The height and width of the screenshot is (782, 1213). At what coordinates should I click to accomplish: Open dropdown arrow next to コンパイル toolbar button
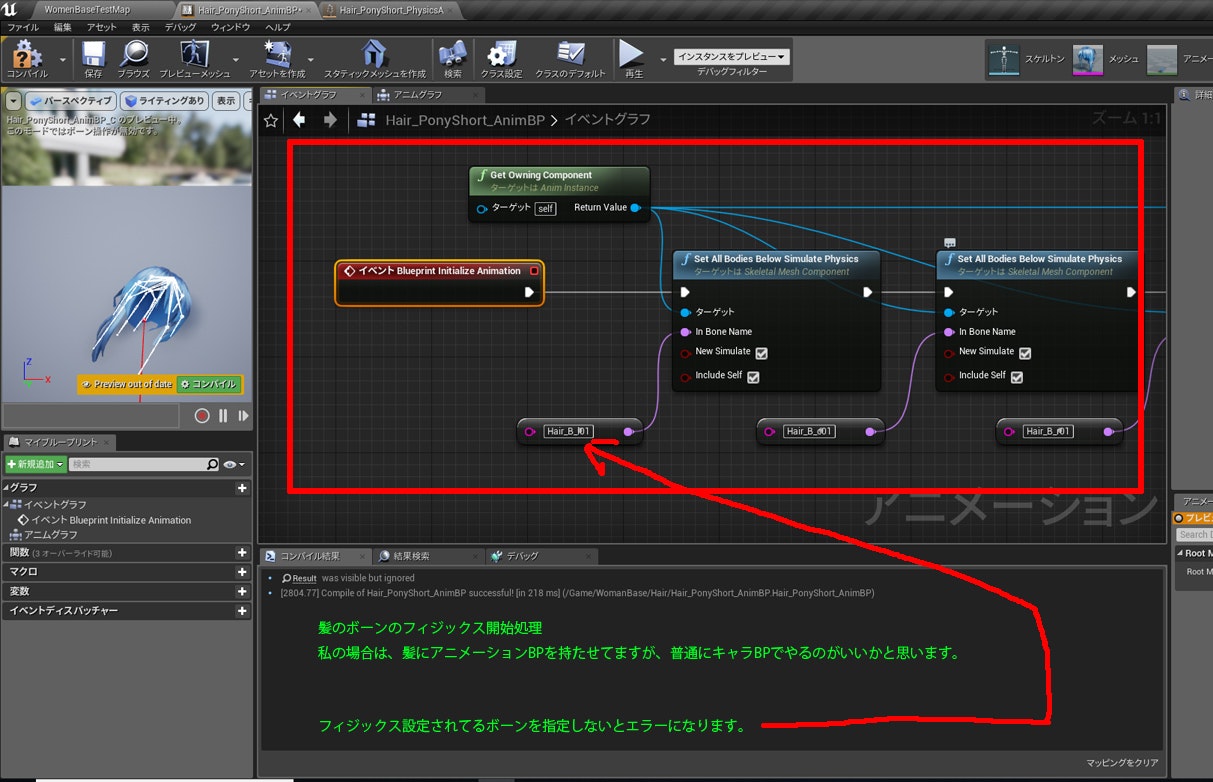coord(63,60)
